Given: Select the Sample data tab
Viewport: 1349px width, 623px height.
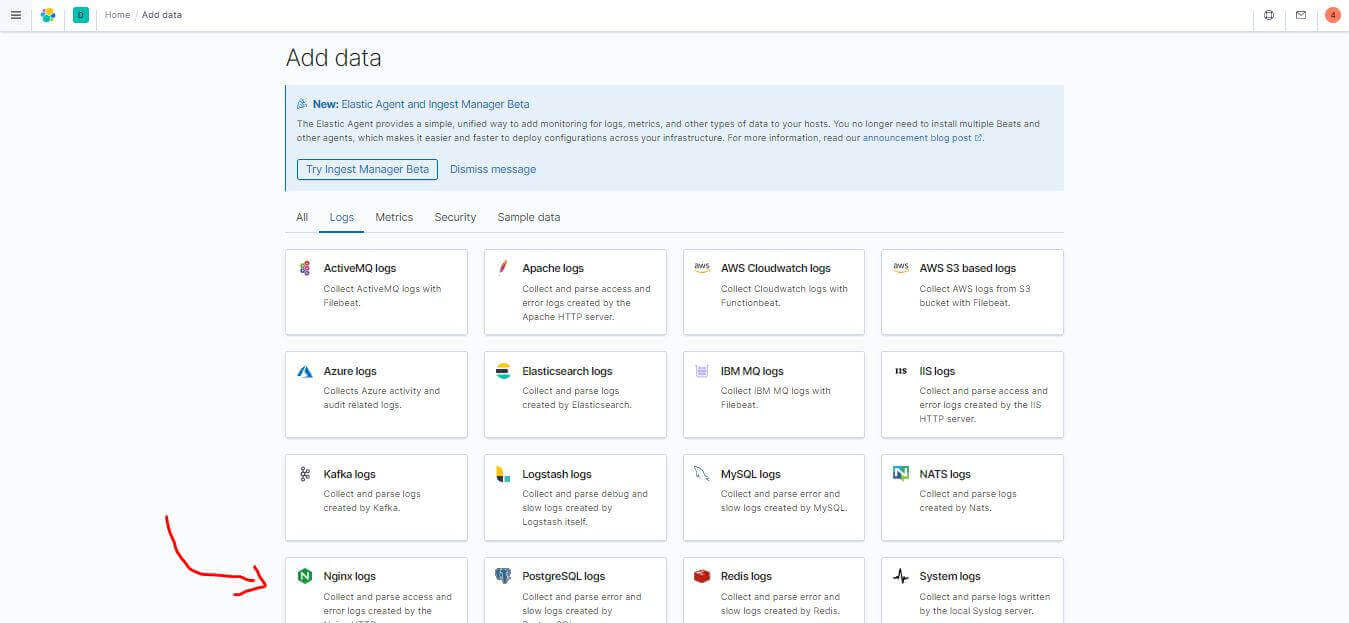Looking at the screenshot, I should point(529,217).
